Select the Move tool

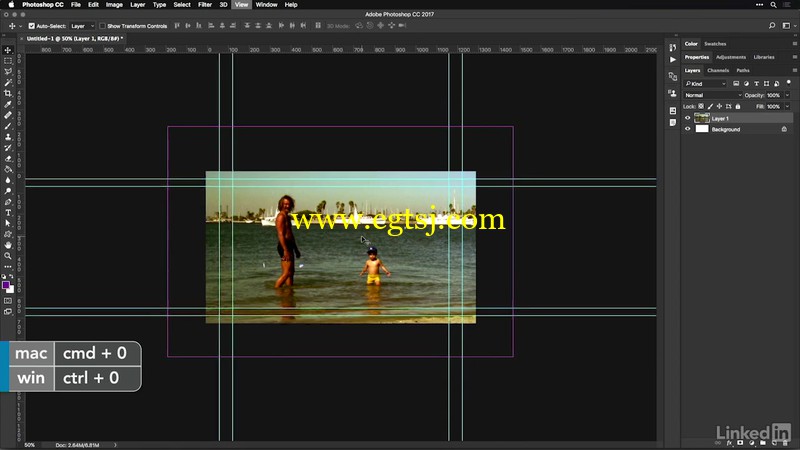[x=8, y=50]
